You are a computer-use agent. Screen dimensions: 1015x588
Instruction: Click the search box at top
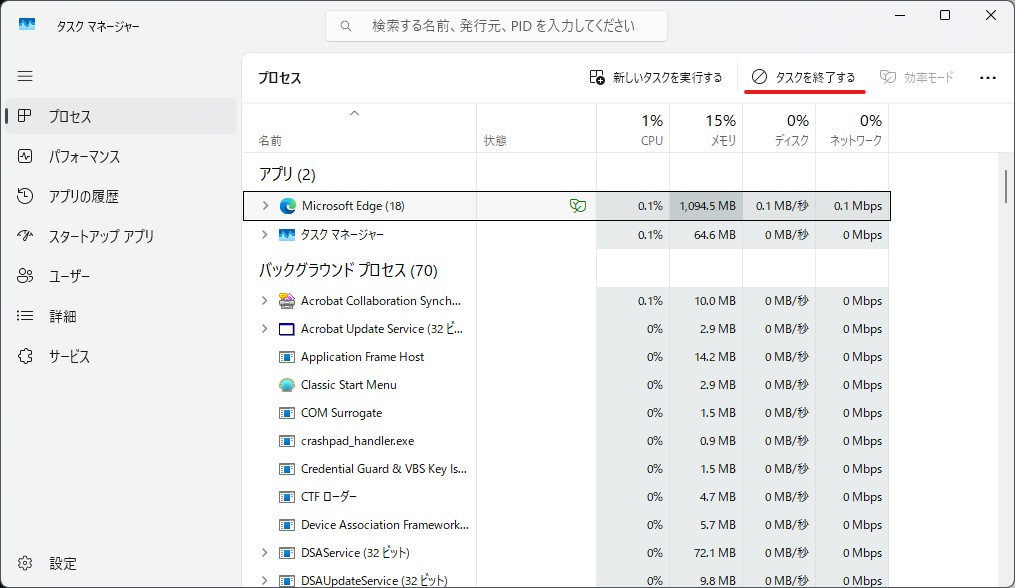pyautogui.click(x=496, y=26)
